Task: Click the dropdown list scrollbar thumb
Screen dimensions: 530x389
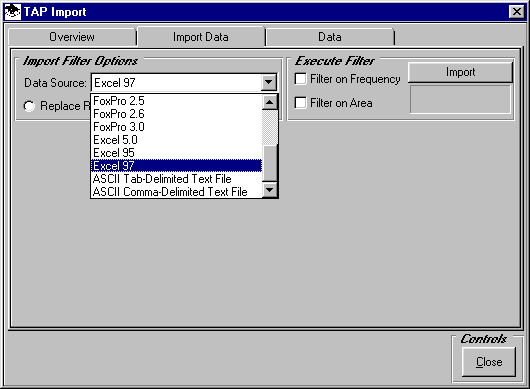Action: coord(269,164)
